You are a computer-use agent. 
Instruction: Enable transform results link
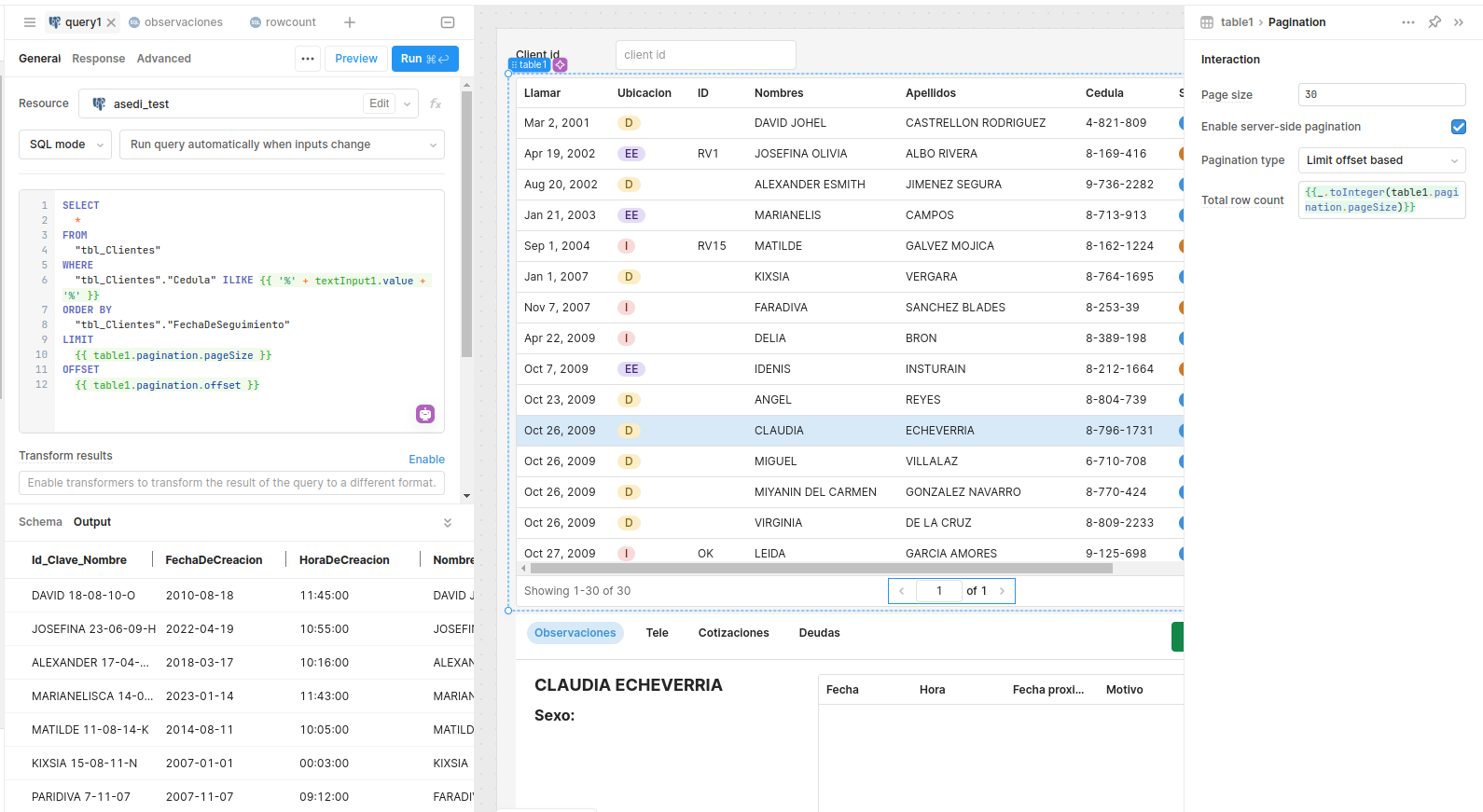point(426,460)
